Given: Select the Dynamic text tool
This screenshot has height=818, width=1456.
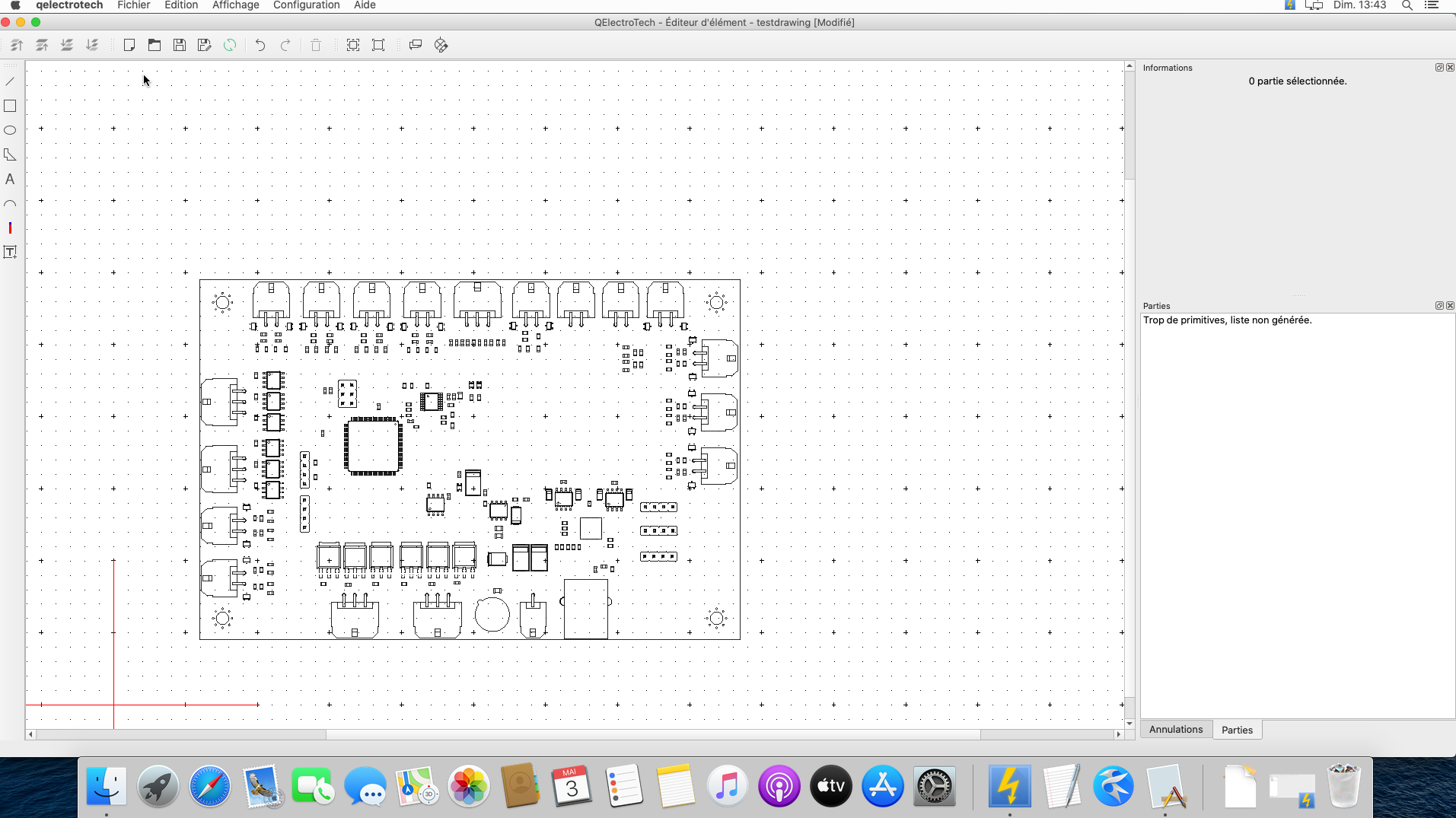Looking at the screenshot, I should click(10, 252).
